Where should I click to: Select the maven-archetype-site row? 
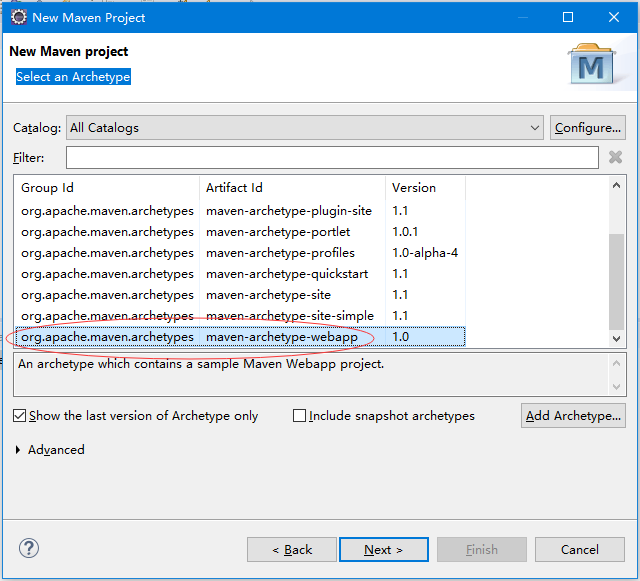(x=240, y=295)
